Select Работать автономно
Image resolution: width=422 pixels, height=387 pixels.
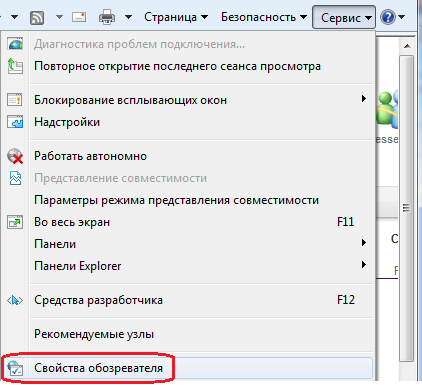(202, 156)
